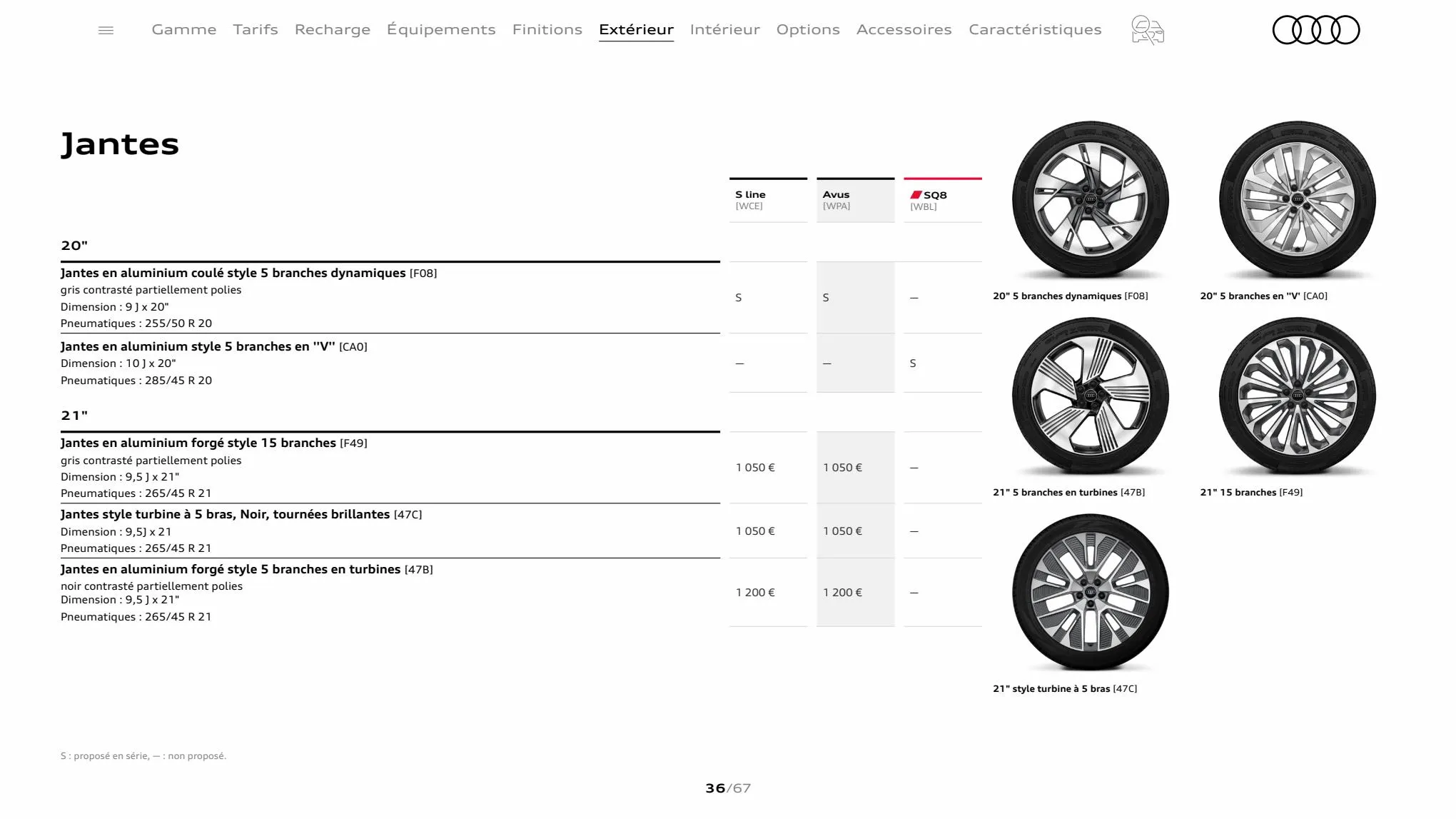Select the SQ8 [WBL] column header

click(x=943, y=200)
